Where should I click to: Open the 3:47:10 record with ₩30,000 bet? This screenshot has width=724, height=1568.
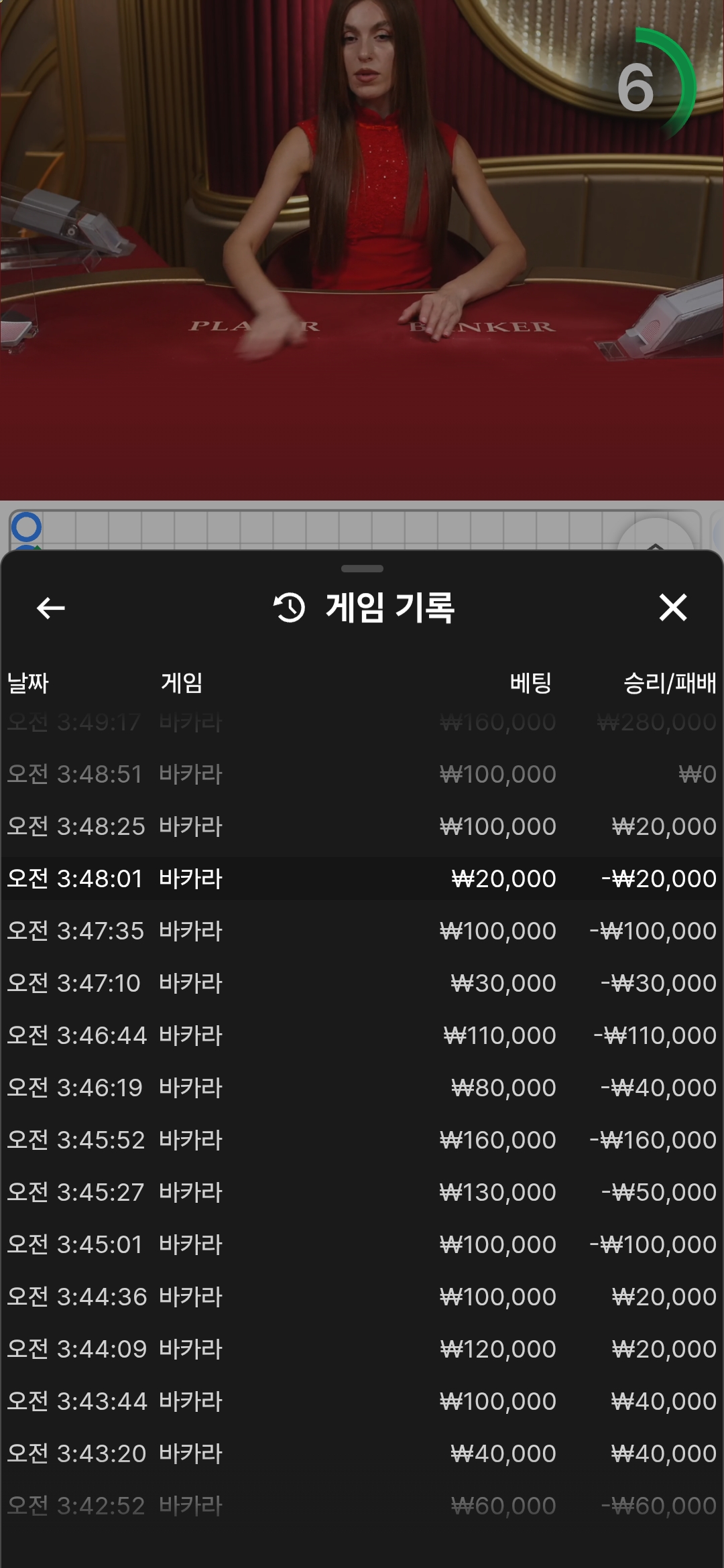tap(362, 983)
